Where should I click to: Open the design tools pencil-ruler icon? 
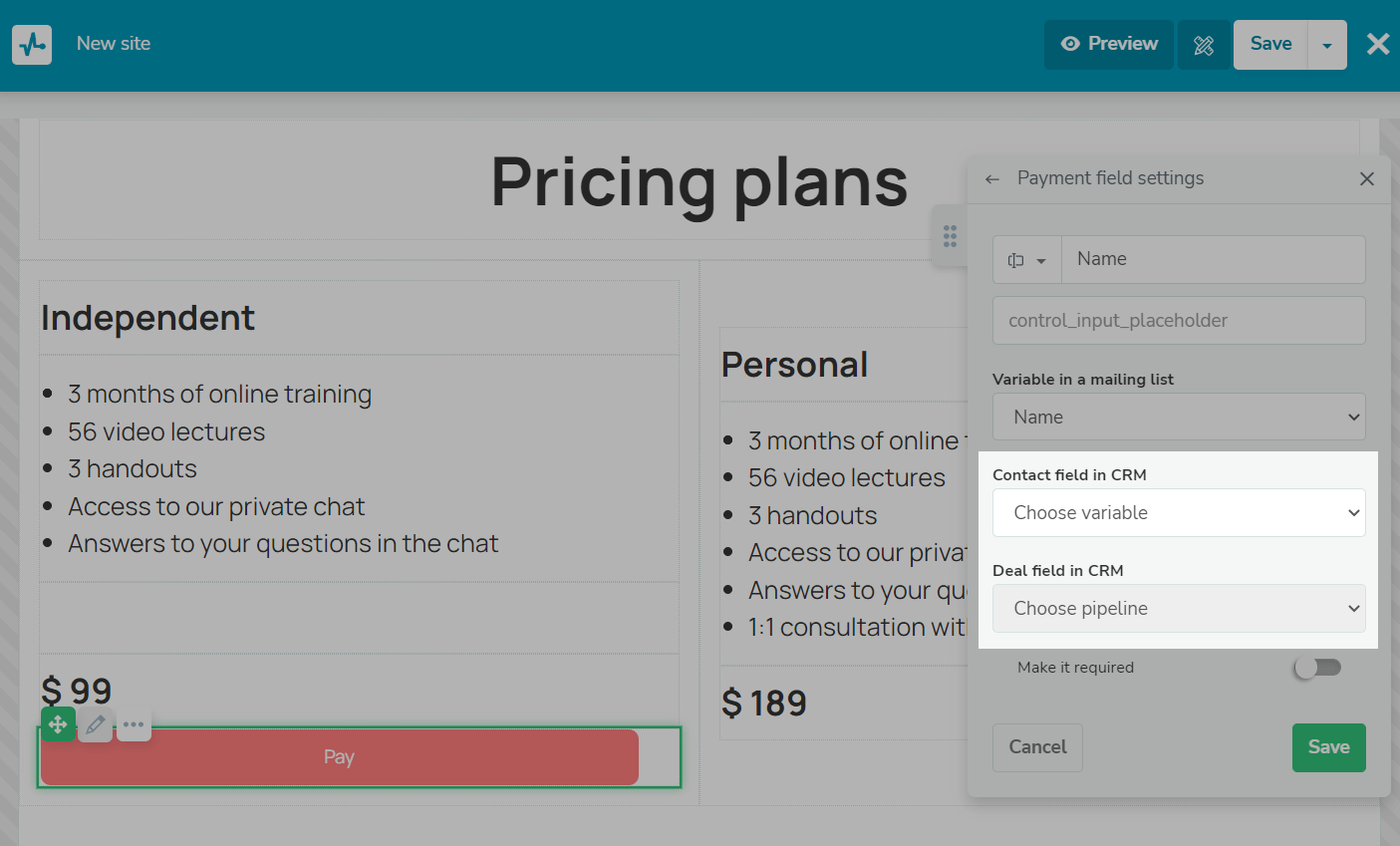[x=1204, y=45]
